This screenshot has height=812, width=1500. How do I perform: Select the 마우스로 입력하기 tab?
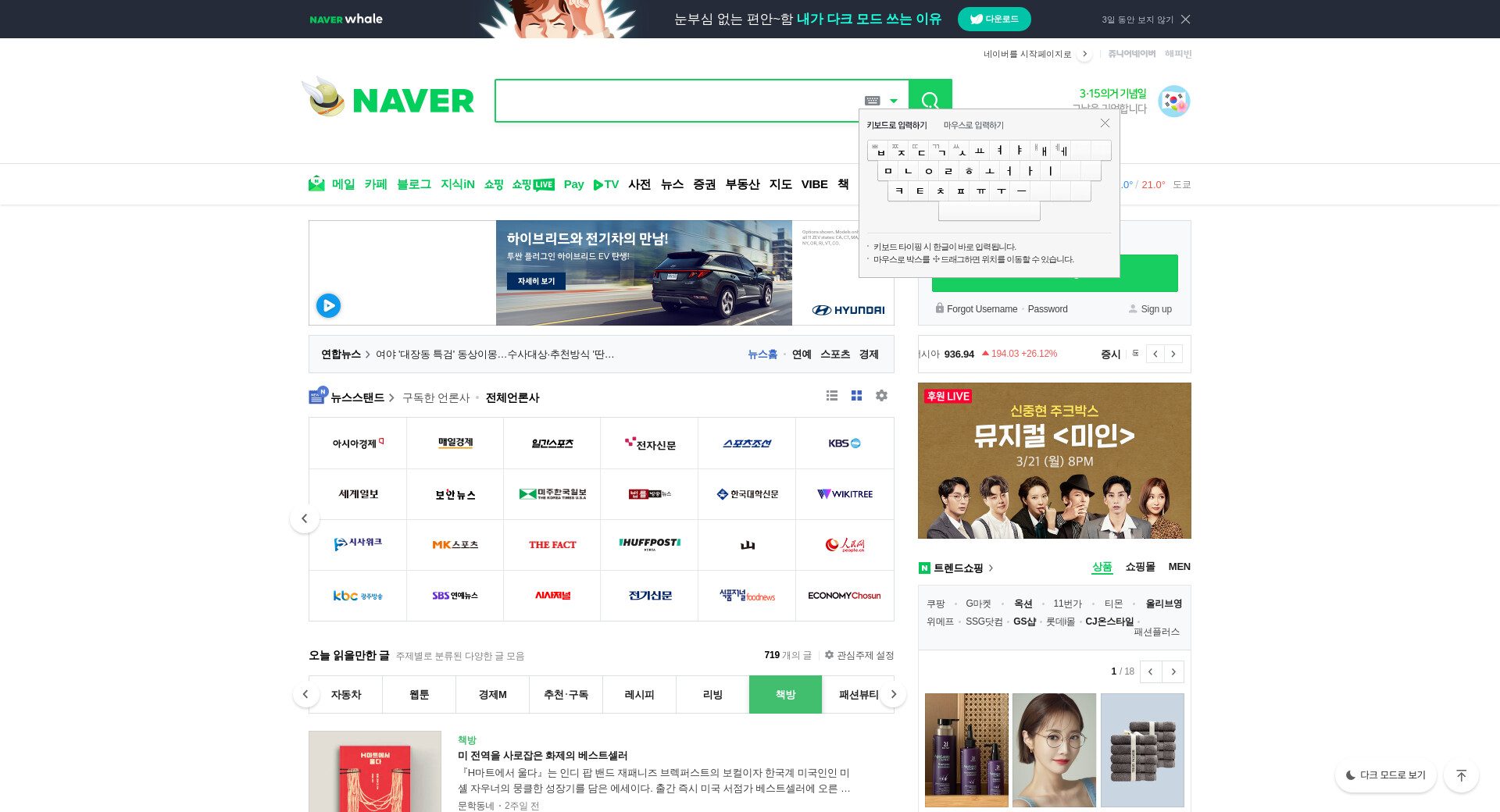point(973,125)
